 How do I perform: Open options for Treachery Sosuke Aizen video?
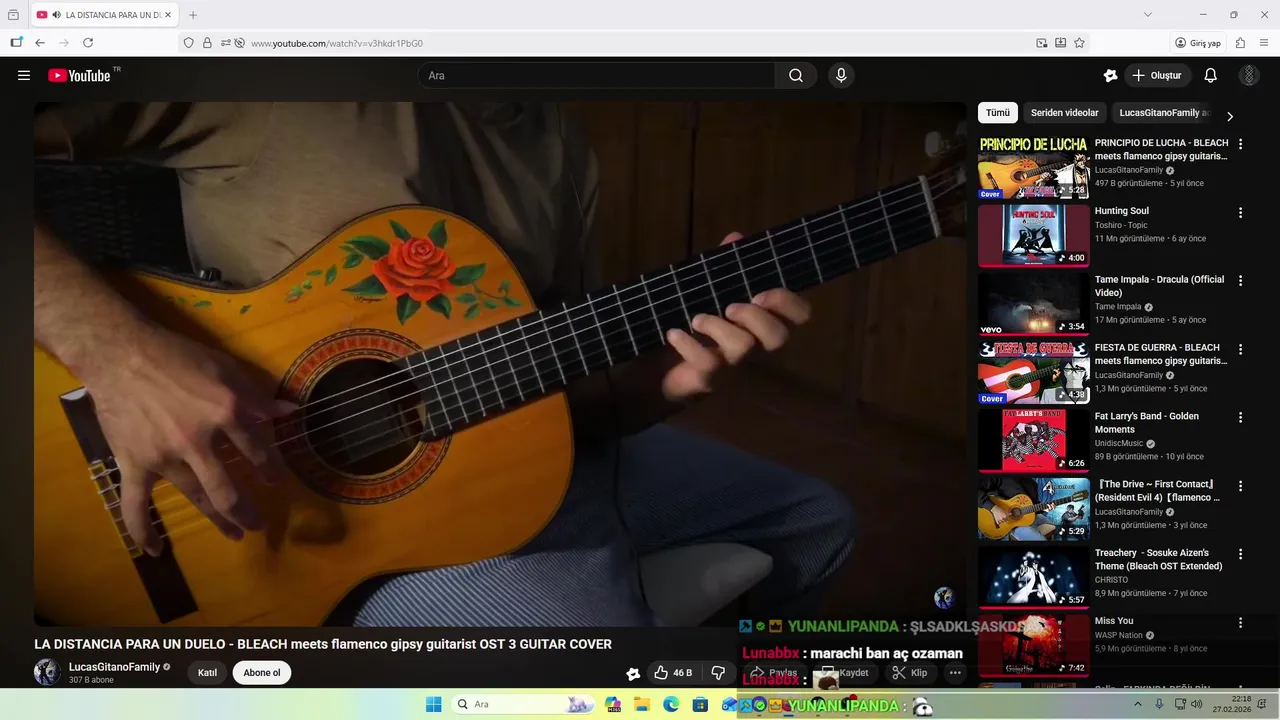[x=1240, y=554]
